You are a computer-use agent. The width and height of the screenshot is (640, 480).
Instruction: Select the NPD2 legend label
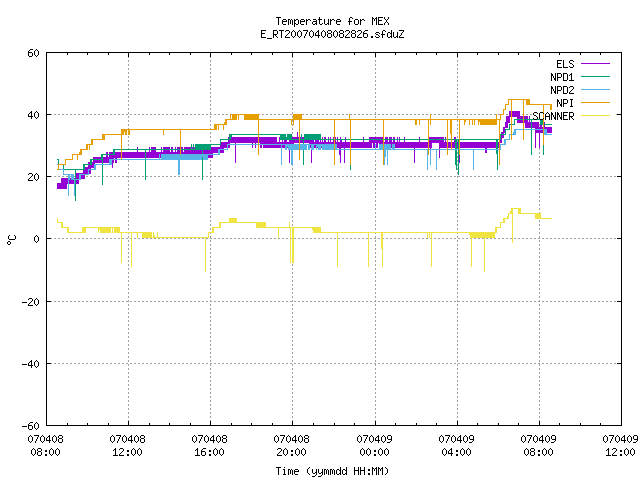[562, 90]
